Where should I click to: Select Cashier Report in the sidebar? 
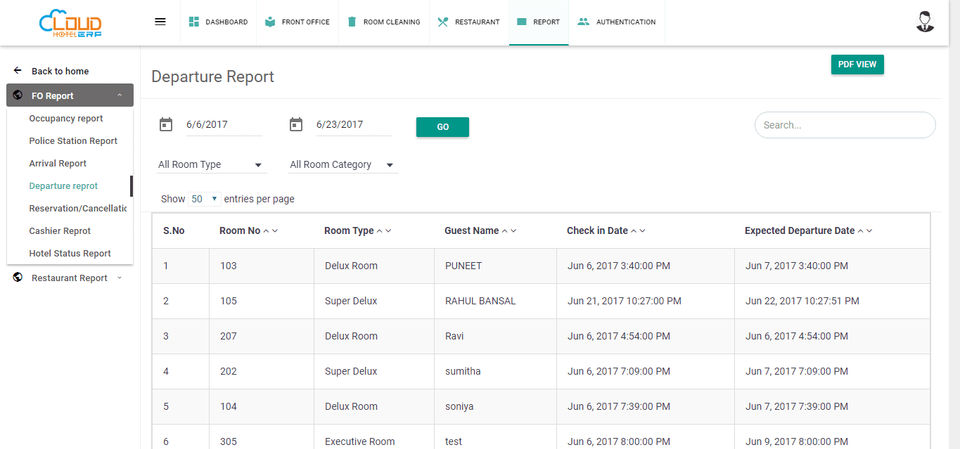(x=60, y=231)
